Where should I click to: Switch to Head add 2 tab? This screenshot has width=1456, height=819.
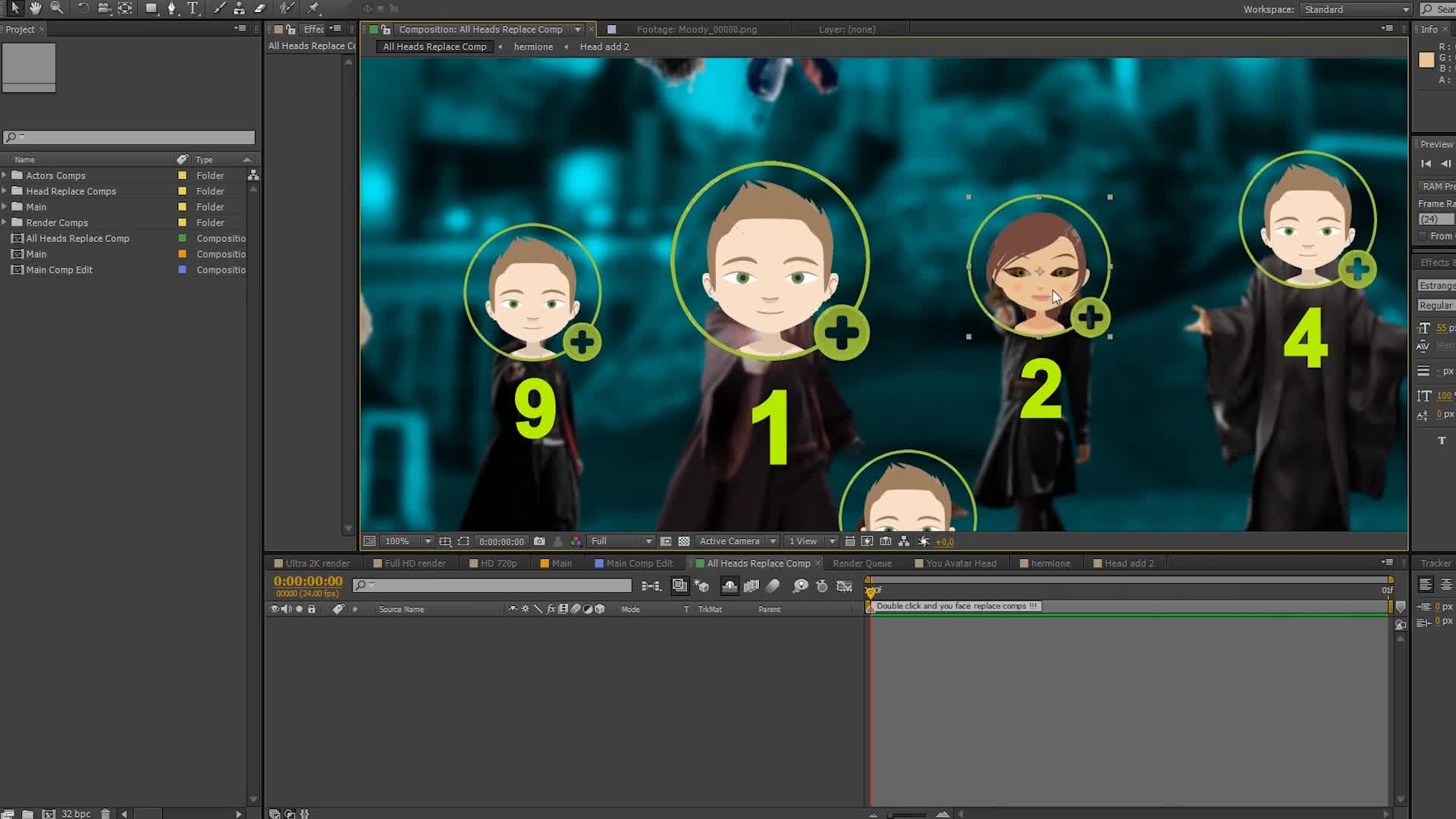pyautogui.click(x=1128, y=563)
